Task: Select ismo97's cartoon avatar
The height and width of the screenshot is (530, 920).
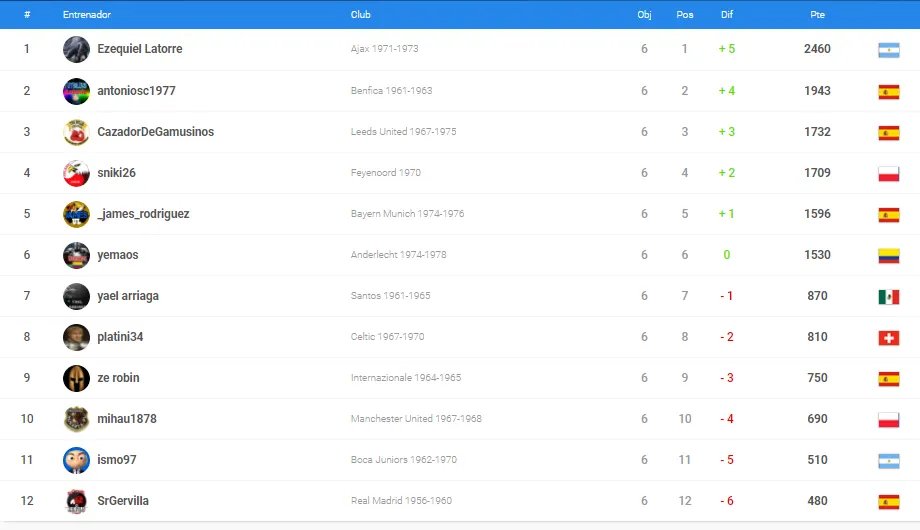Action: 76,460
